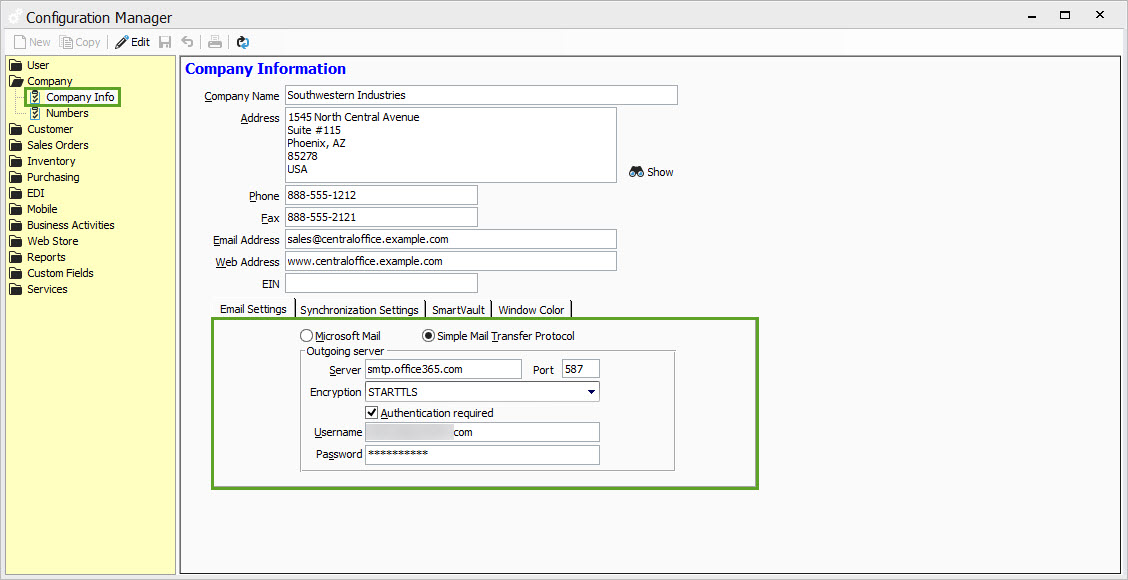Click the binoculars Show button
1128x580 pixels.
coord(651,172)
